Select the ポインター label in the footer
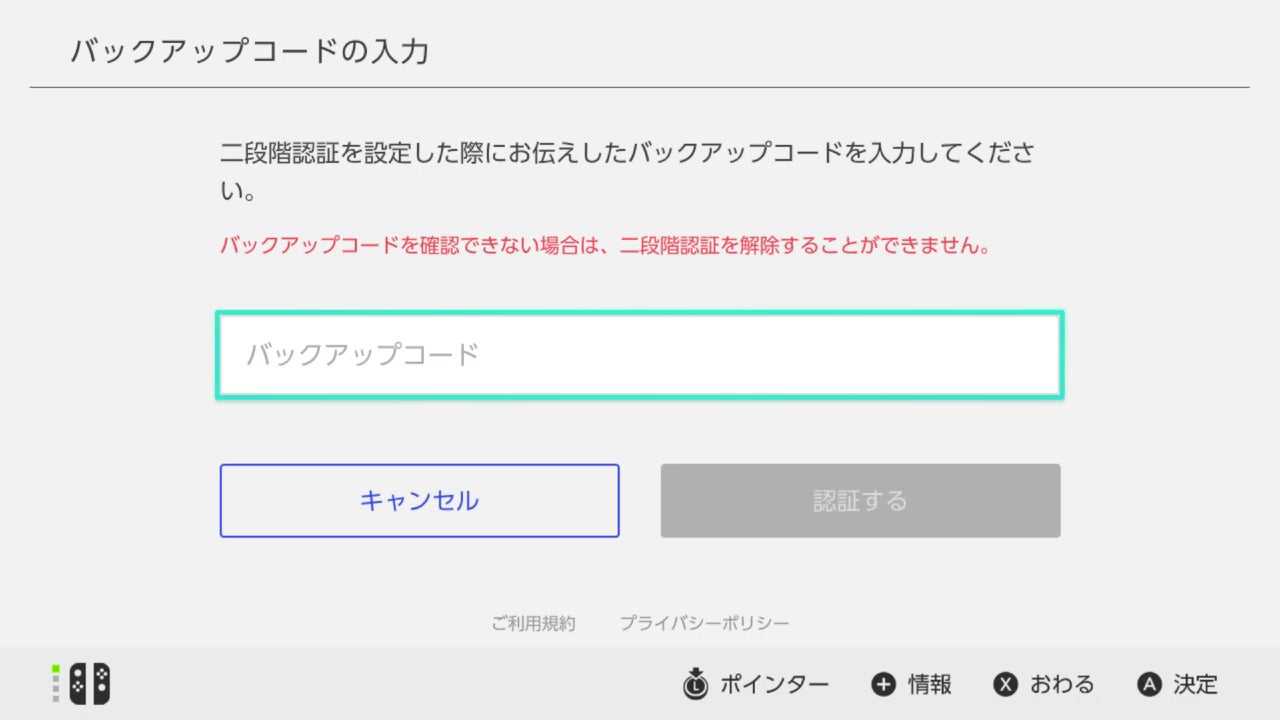 (774, 685)
